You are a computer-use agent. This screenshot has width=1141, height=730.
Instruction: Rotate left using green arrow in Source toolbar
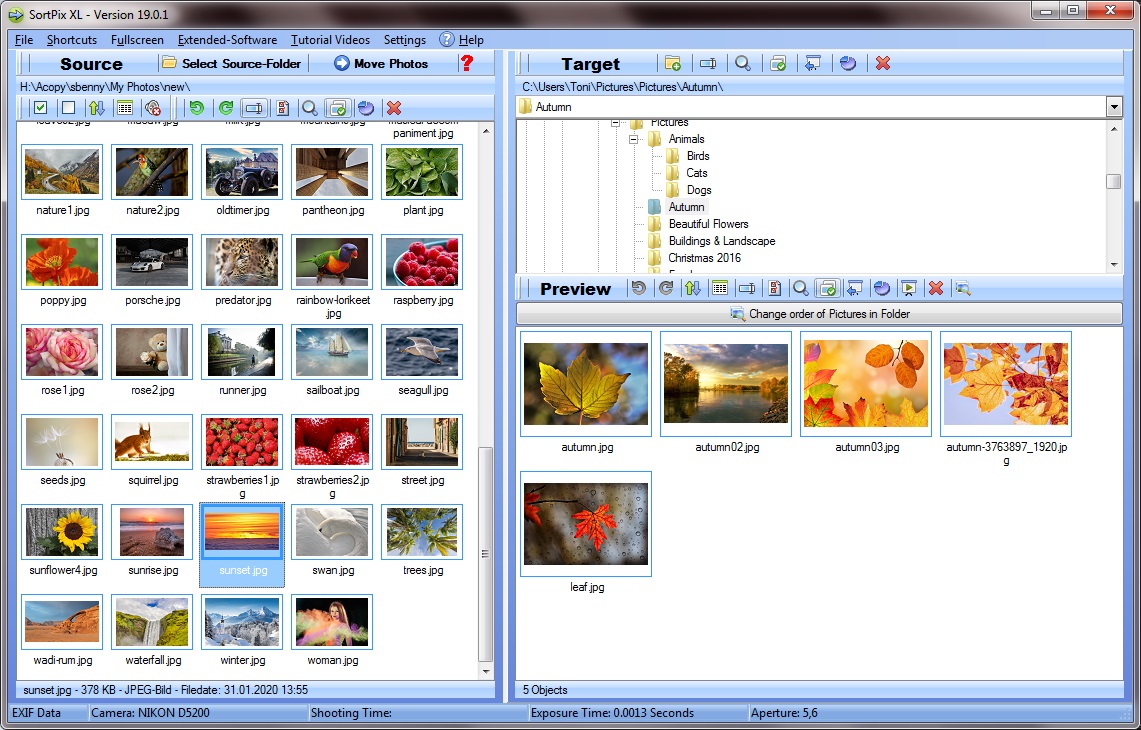(x=196, y=108)
